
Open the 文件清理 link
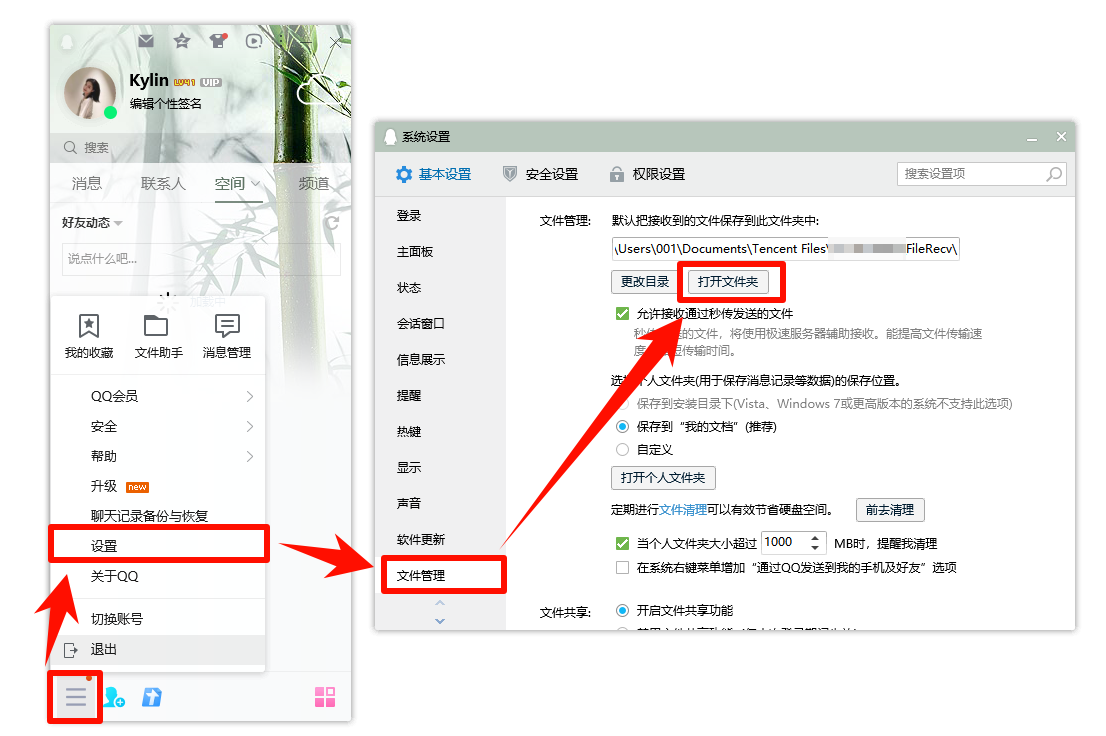click(x=683, y=509)
